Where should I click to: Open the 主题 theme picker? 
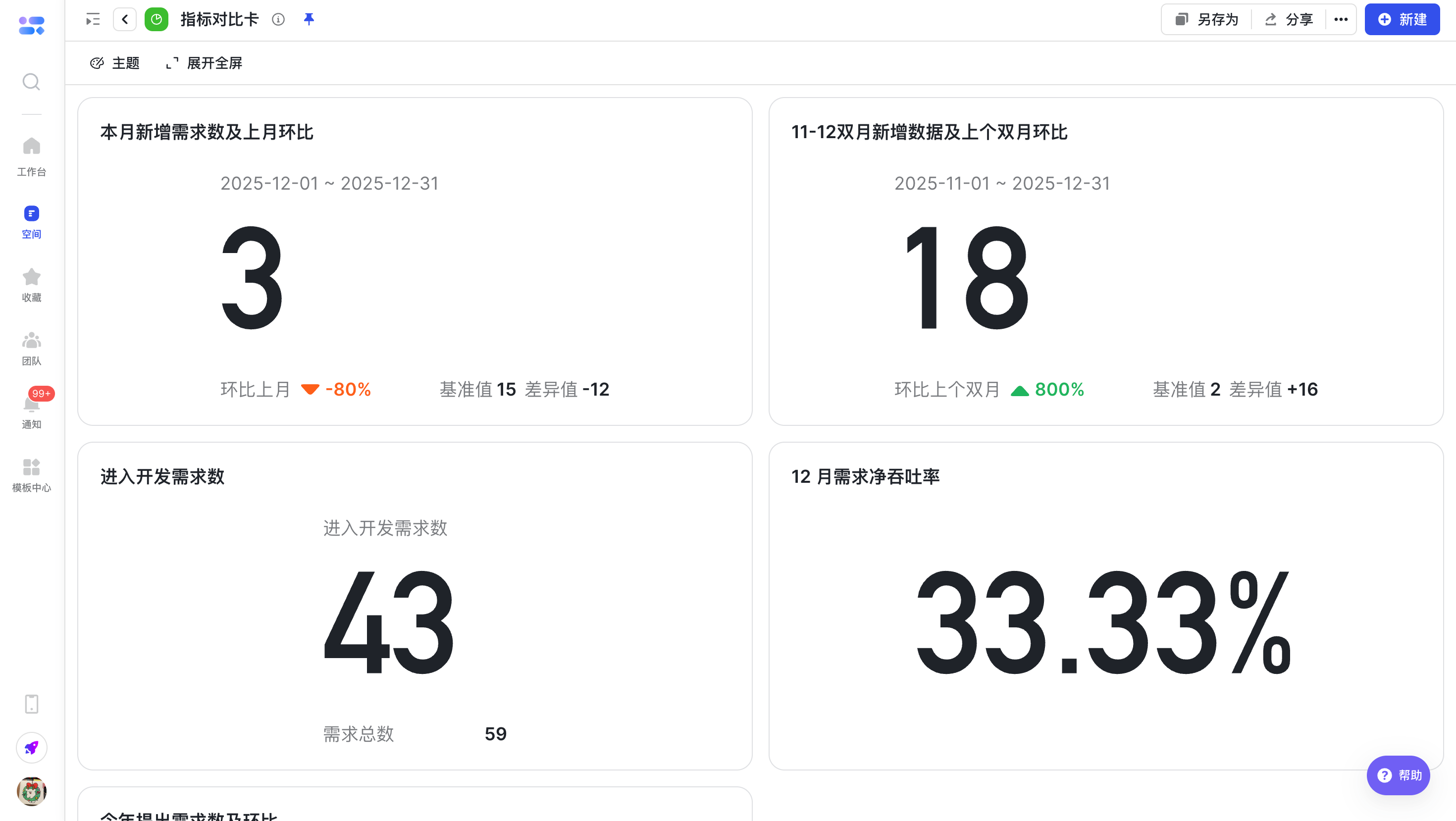(115, 63)
